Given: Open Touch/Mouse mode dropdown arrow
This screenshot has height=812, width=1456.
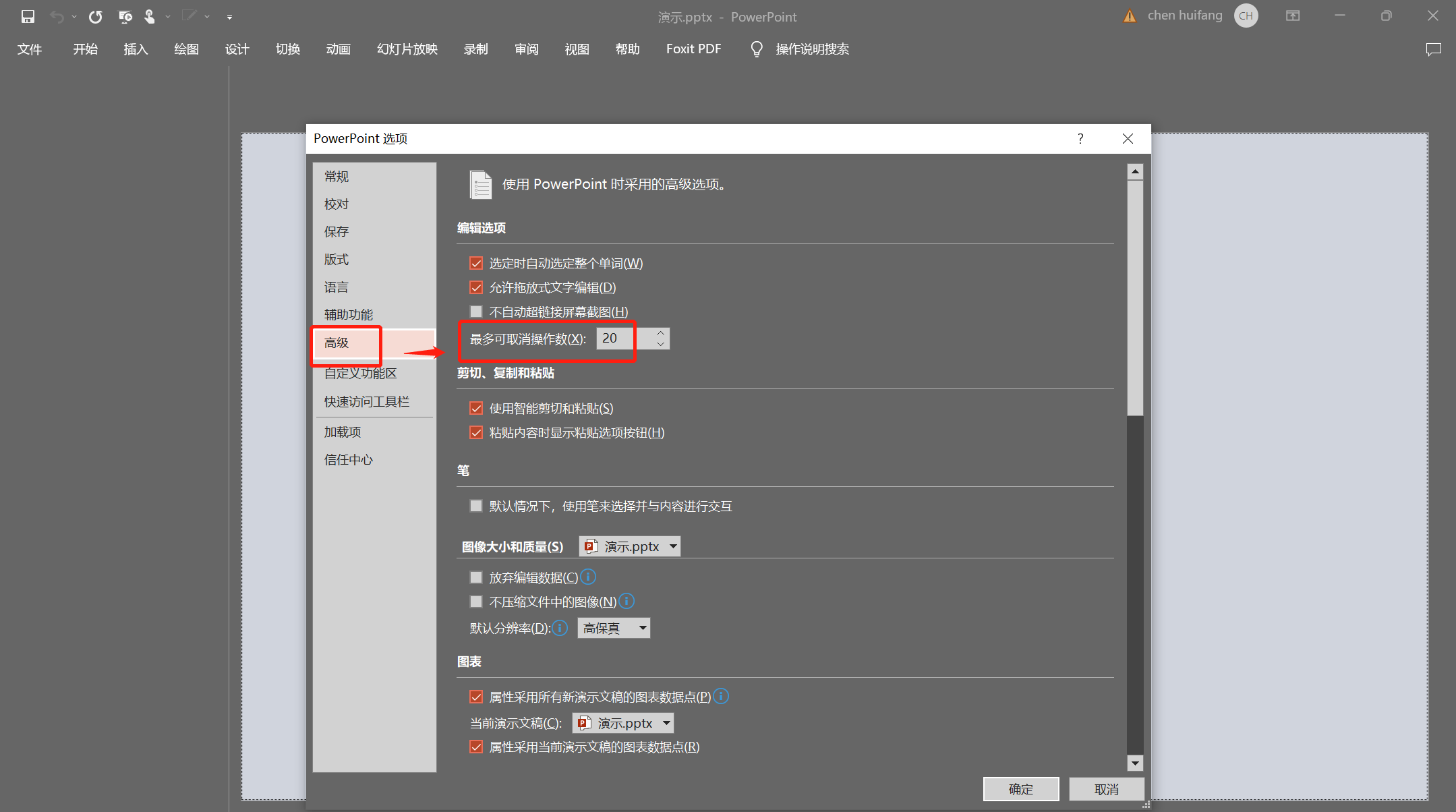Looking at the screenshot, I should [x=168, y=16].
